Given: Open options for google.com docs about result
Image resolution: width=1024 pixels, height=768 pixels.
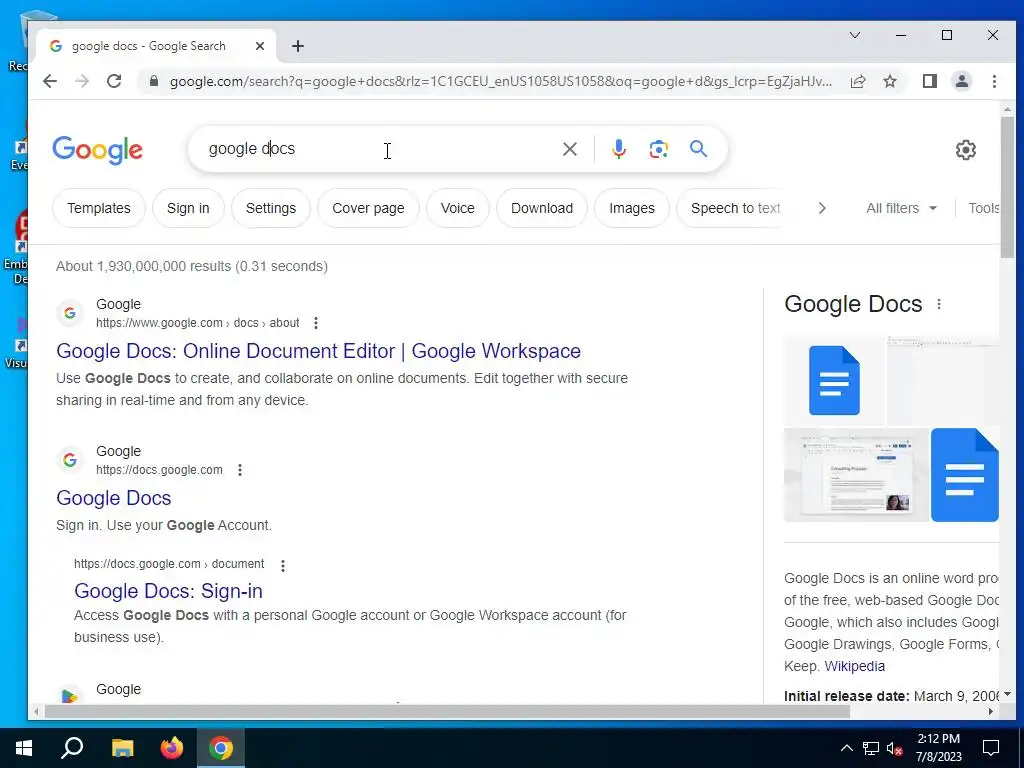Looking at the screenshot, I should (x=315, y=323).
